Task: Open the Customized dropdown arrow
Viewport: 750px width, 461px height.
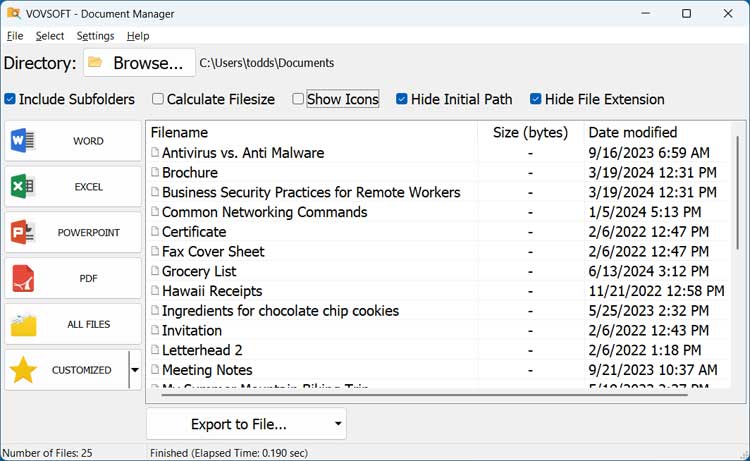Action: click(x=135, y=370)
